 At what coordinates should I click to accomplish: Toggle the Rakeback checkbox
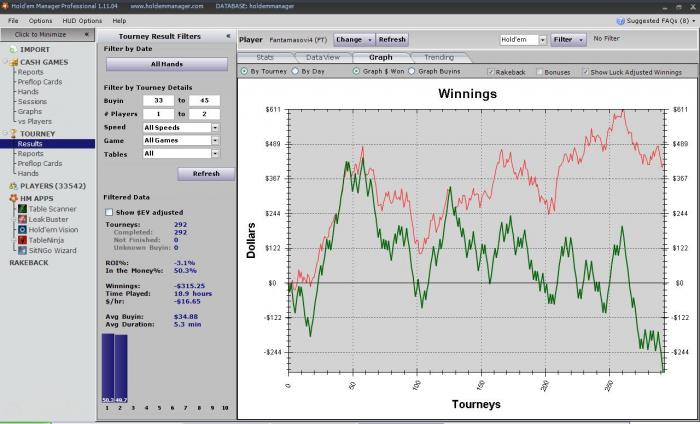(x=491, y=72)
